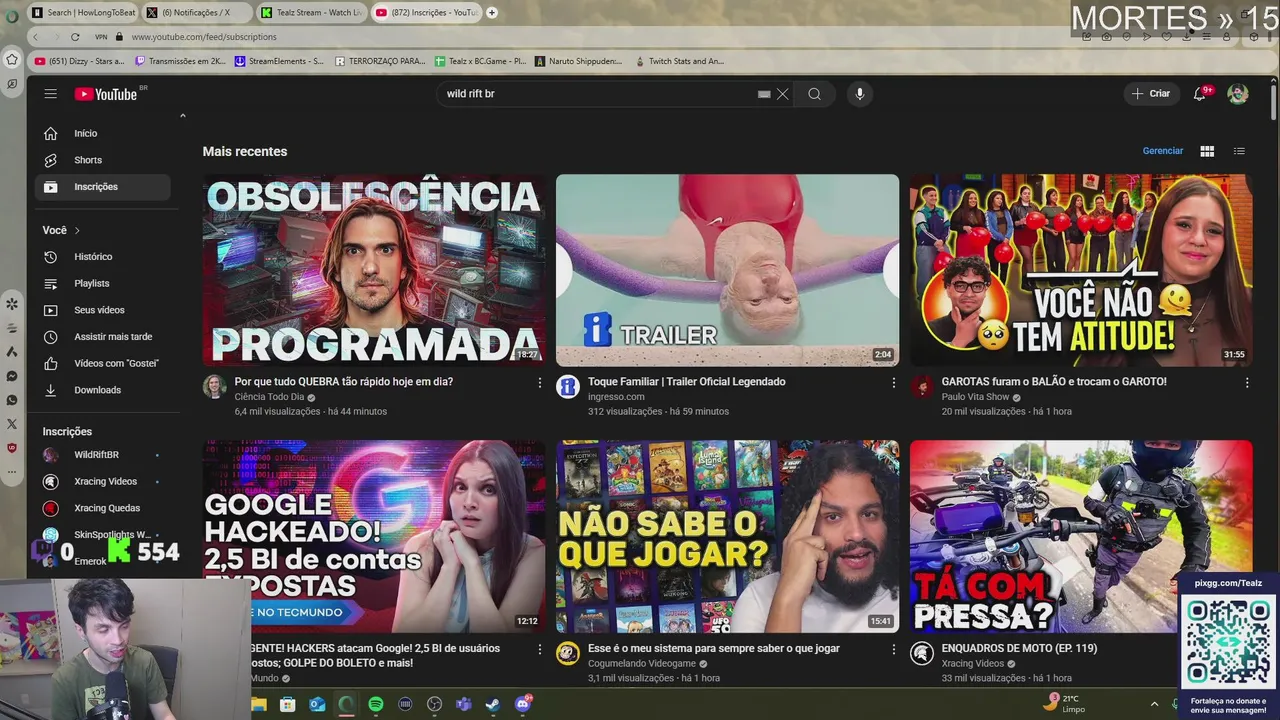Open options for GAROTAS furam o BALÃO video
The image size is (1280, 720).
tap(1246, 383)
